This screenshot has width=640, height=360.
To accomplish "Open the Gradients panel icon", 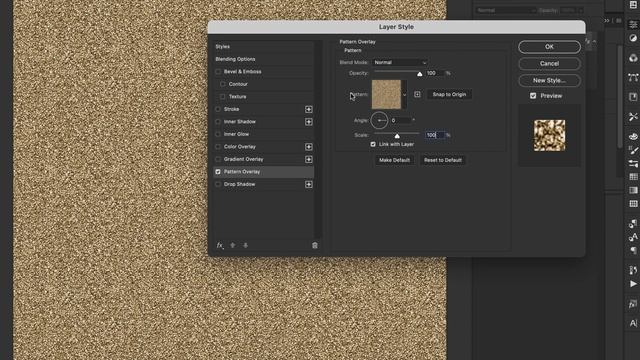I will tap(633, 190).
